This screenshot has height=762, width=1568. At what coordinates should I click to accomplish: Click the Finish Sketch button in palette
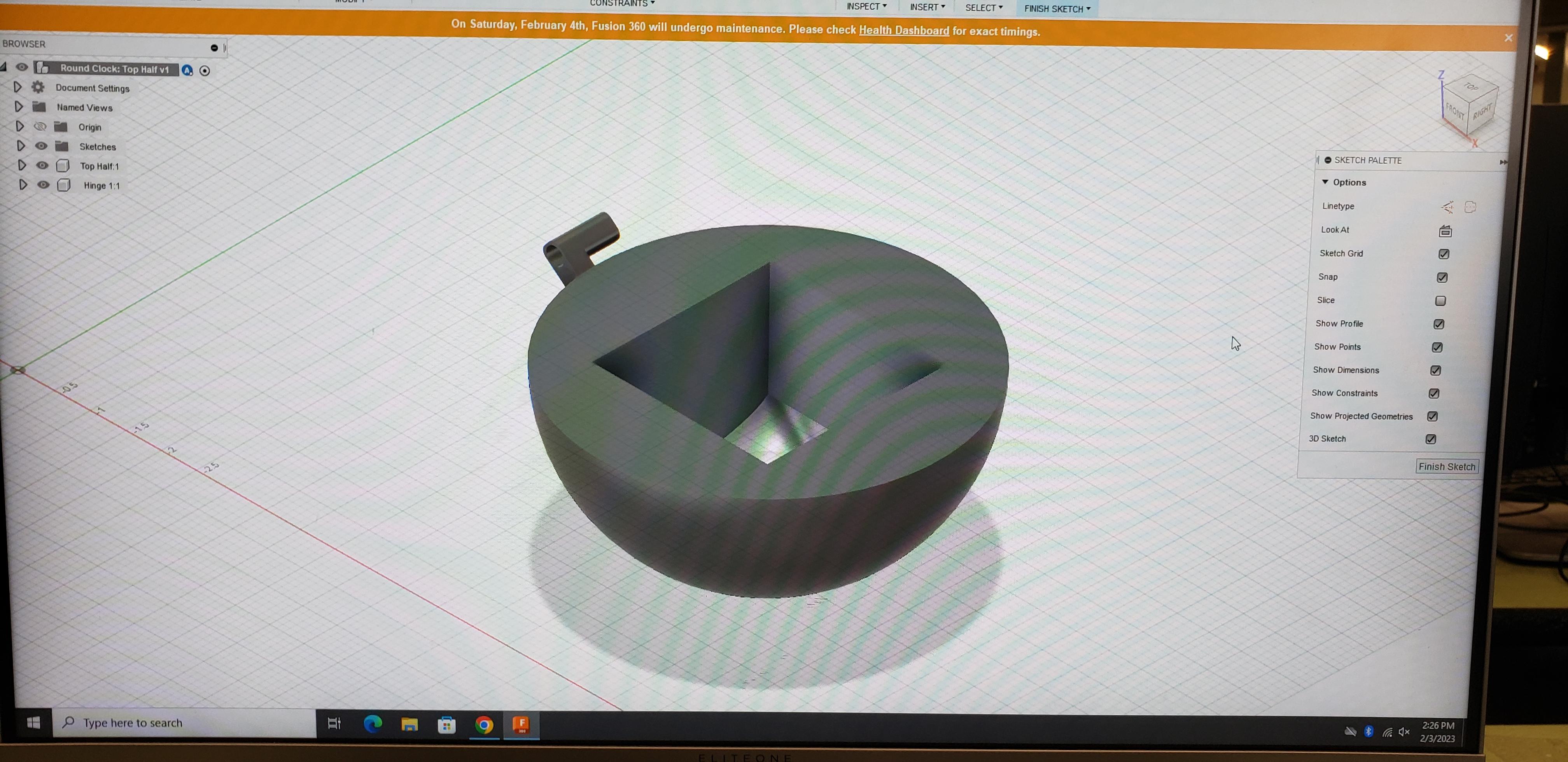point(1446,467)
